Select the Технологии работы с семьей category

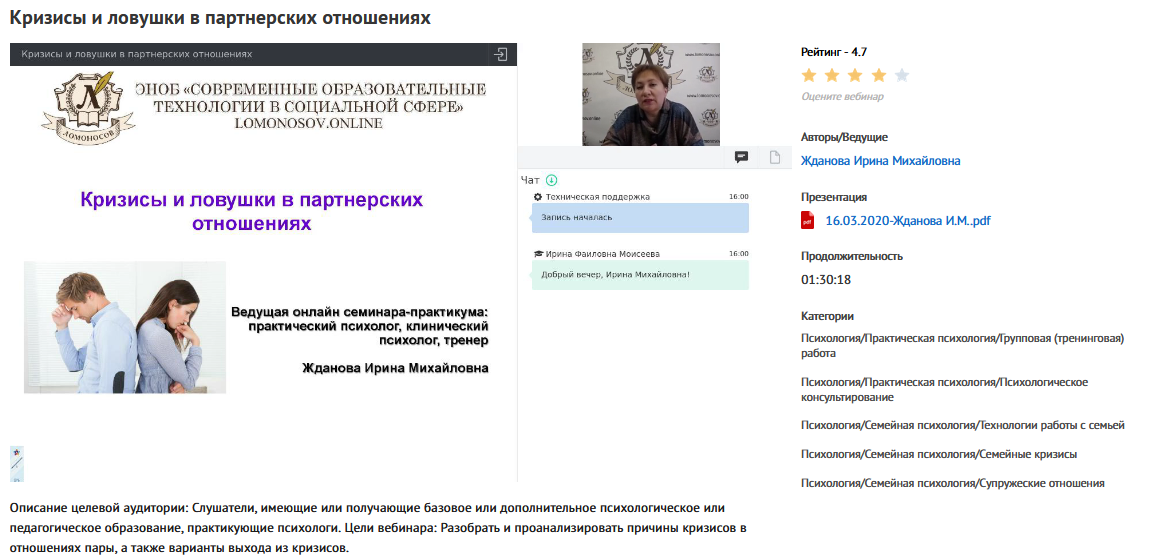click(x=962, y=425)
